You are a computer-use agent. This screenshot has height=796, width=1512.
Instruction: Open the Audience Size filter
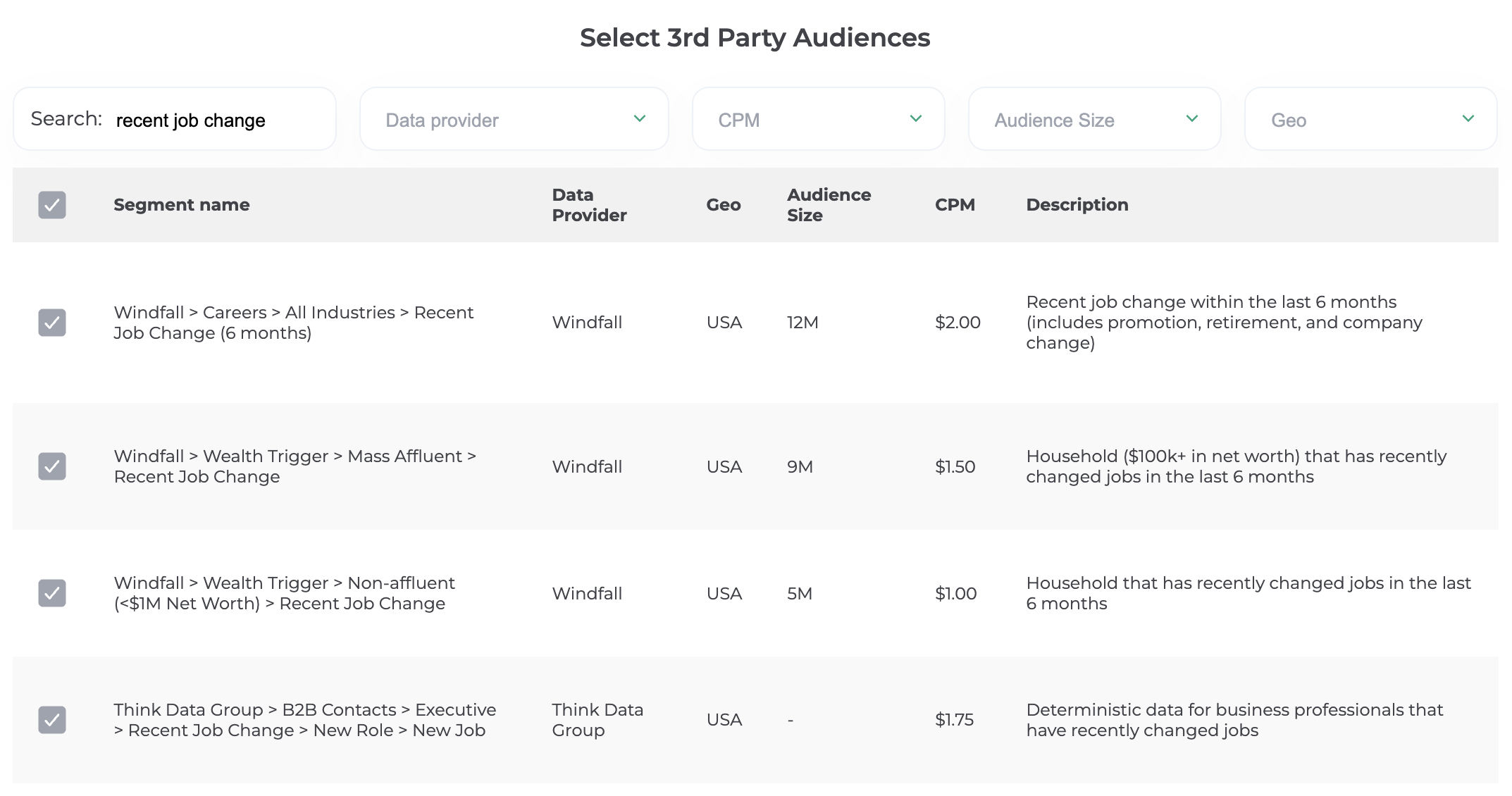coord(1094,119)
